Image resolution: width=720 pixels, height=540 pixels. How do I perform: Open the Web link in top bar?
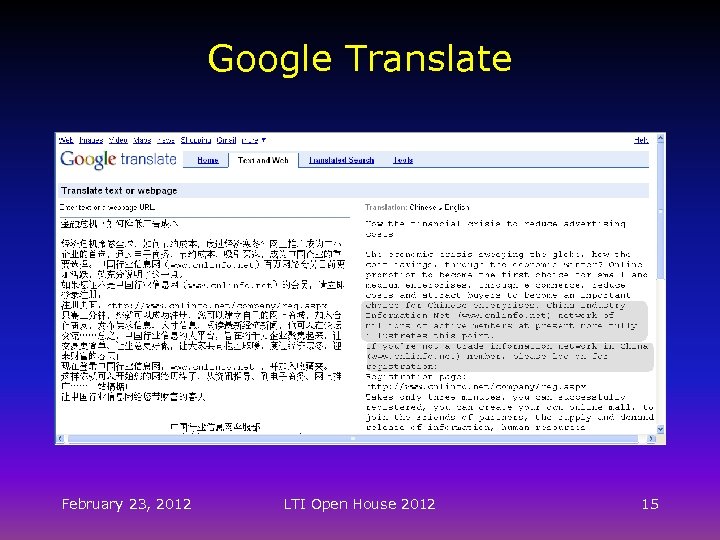[66, 140]
